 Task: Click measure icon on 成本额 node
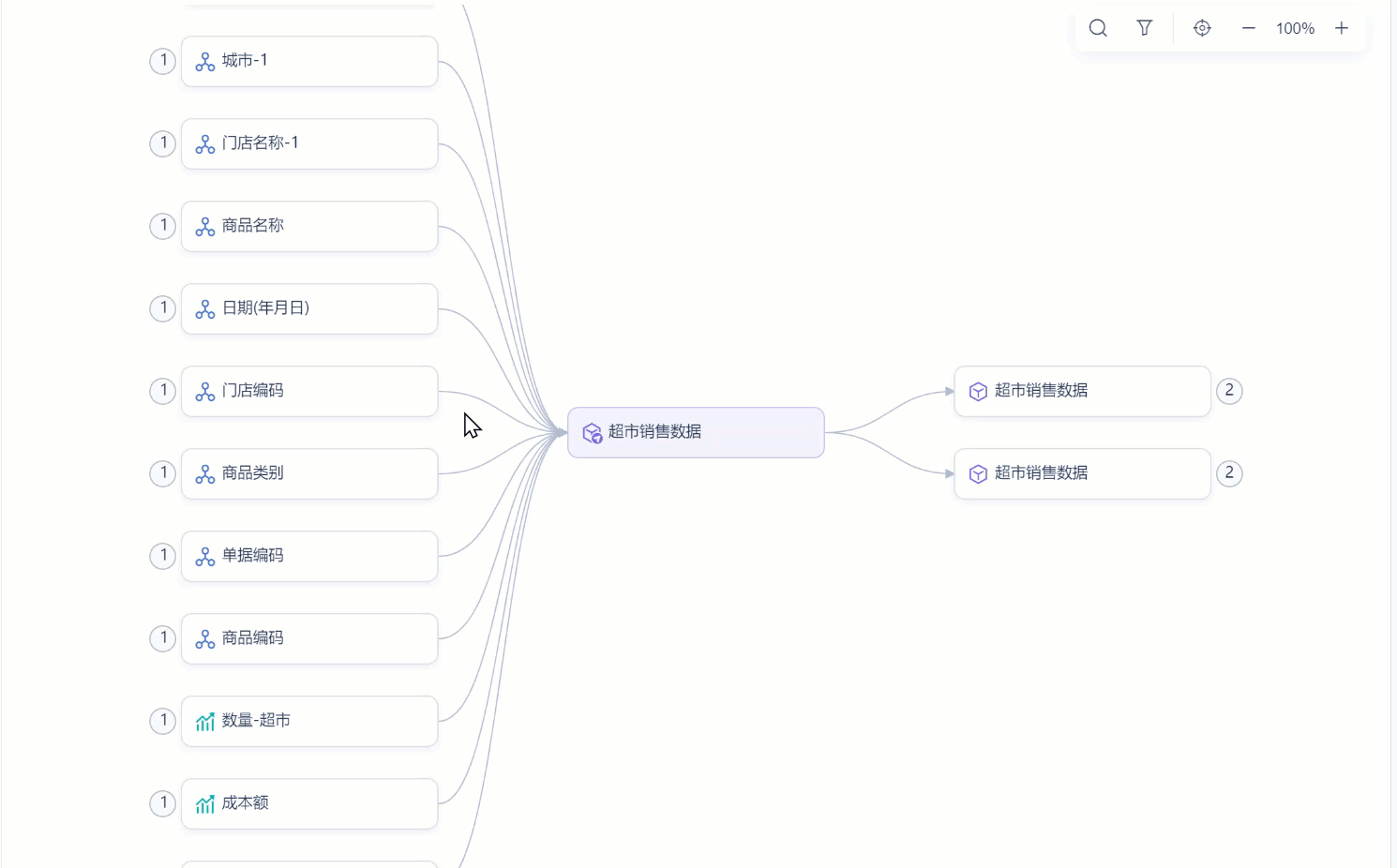(x=204, y=804)
